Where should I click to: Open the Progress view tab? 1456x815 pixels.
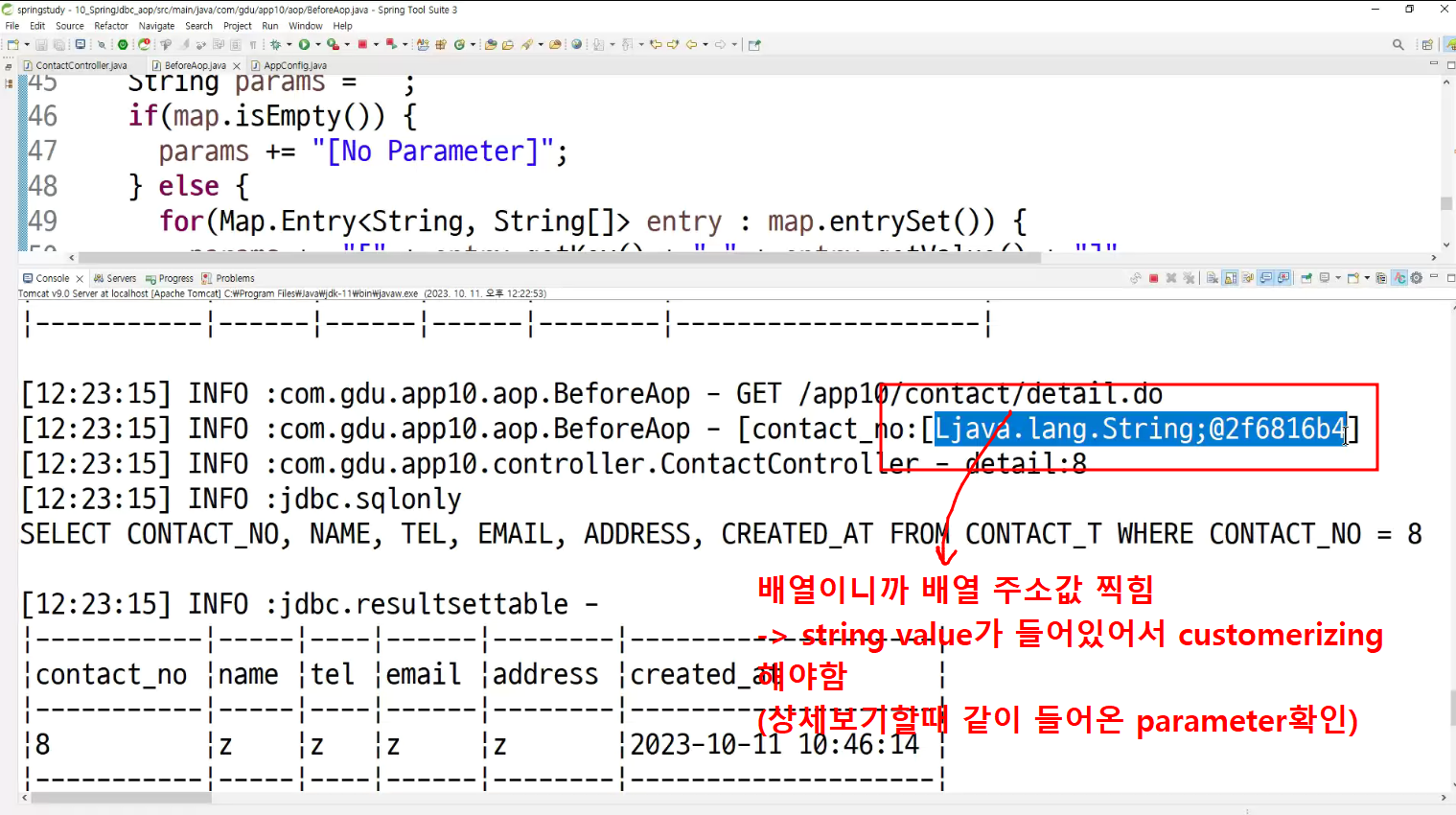click(x=170, y=278)
